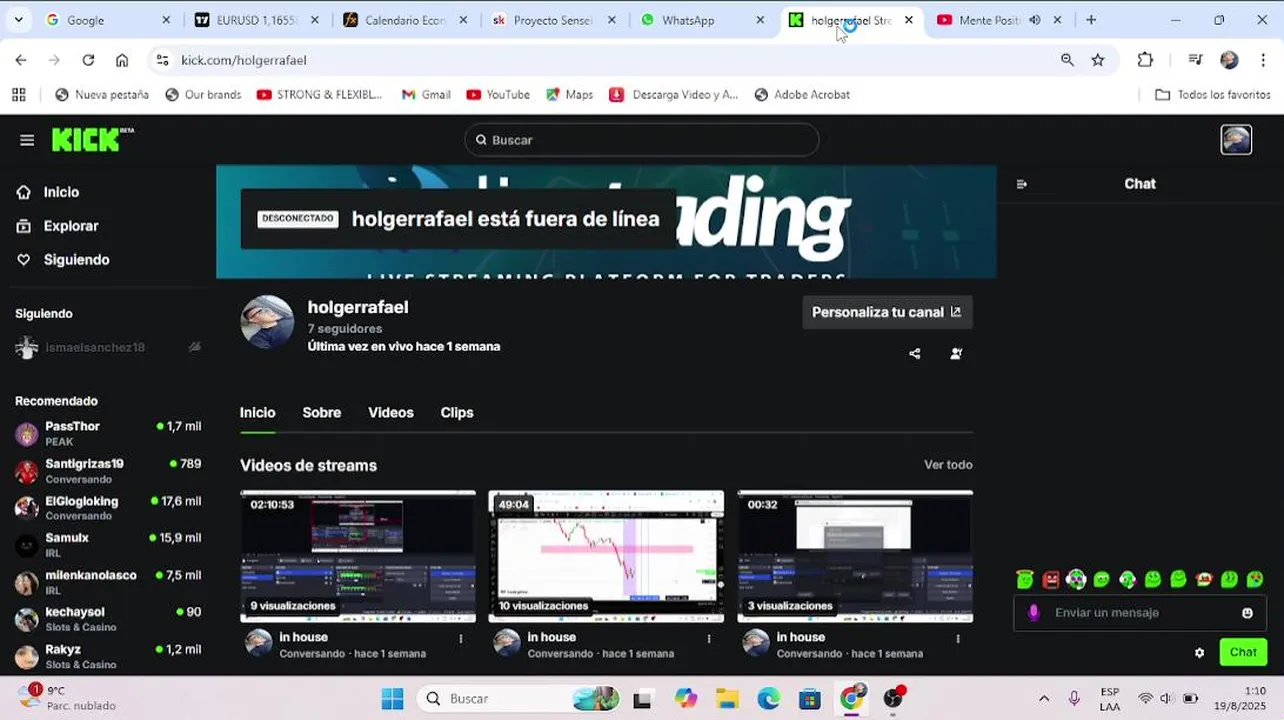The image size is (1284, 720).
Task: Open the tab search dropdown arrow
Action: click(x=18, y=20)
